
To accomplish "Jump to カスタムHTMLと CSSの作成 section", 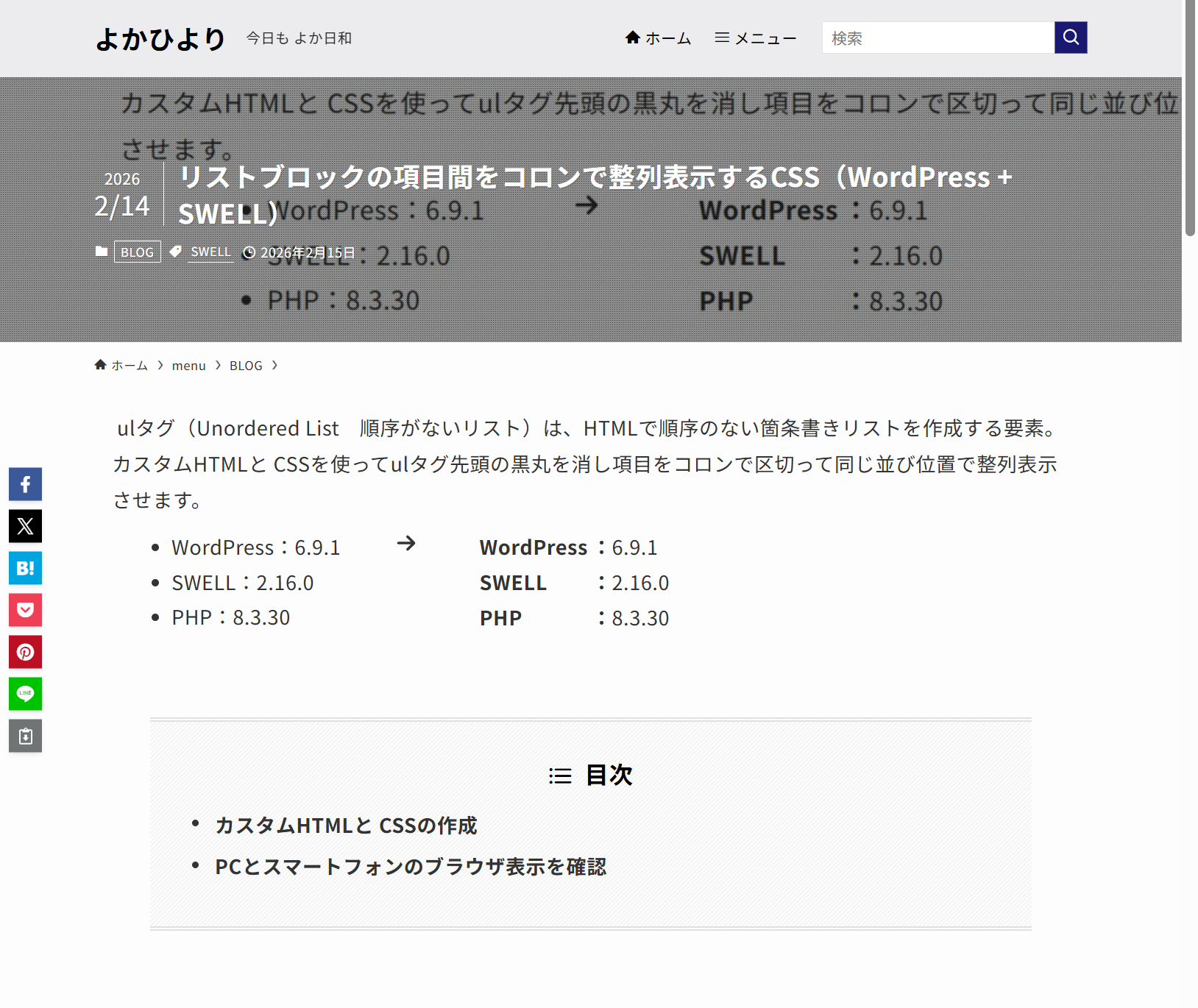I will [x=346, y=826].
